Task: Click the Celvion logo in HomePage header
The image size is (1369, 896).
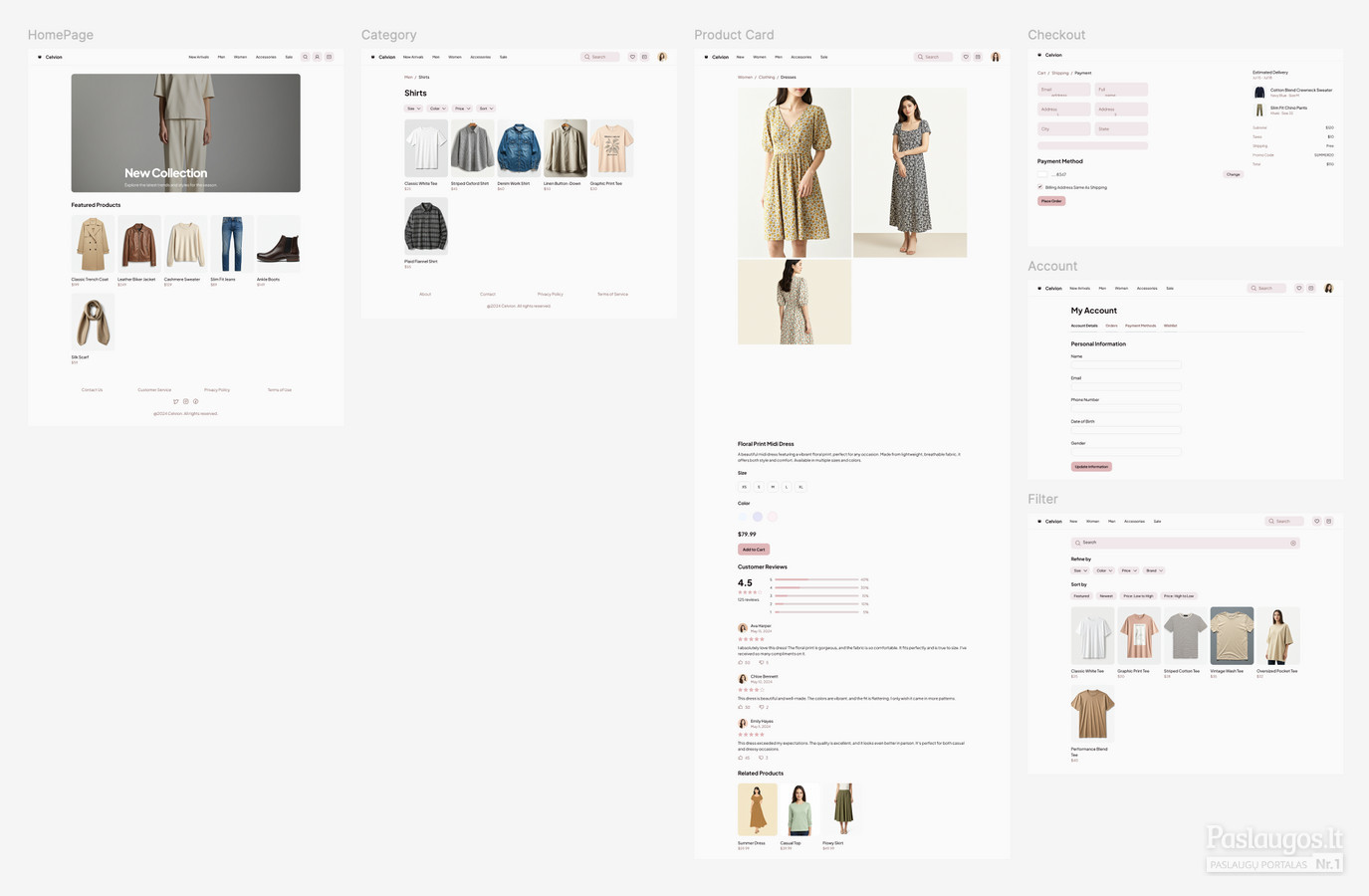Action: click(x=50, y=57)
